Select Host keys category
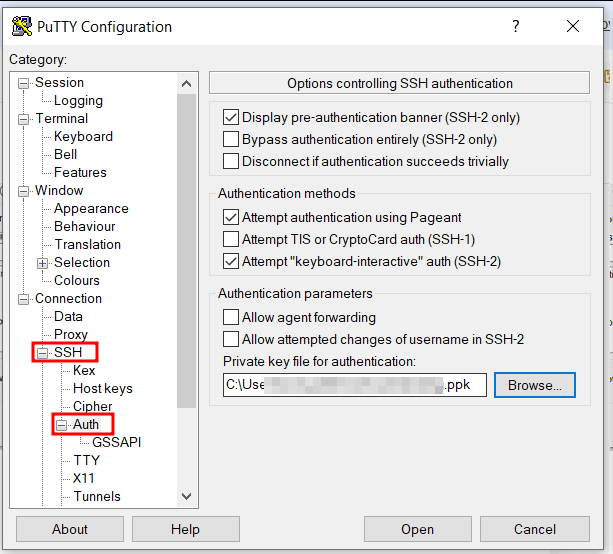 102,388
